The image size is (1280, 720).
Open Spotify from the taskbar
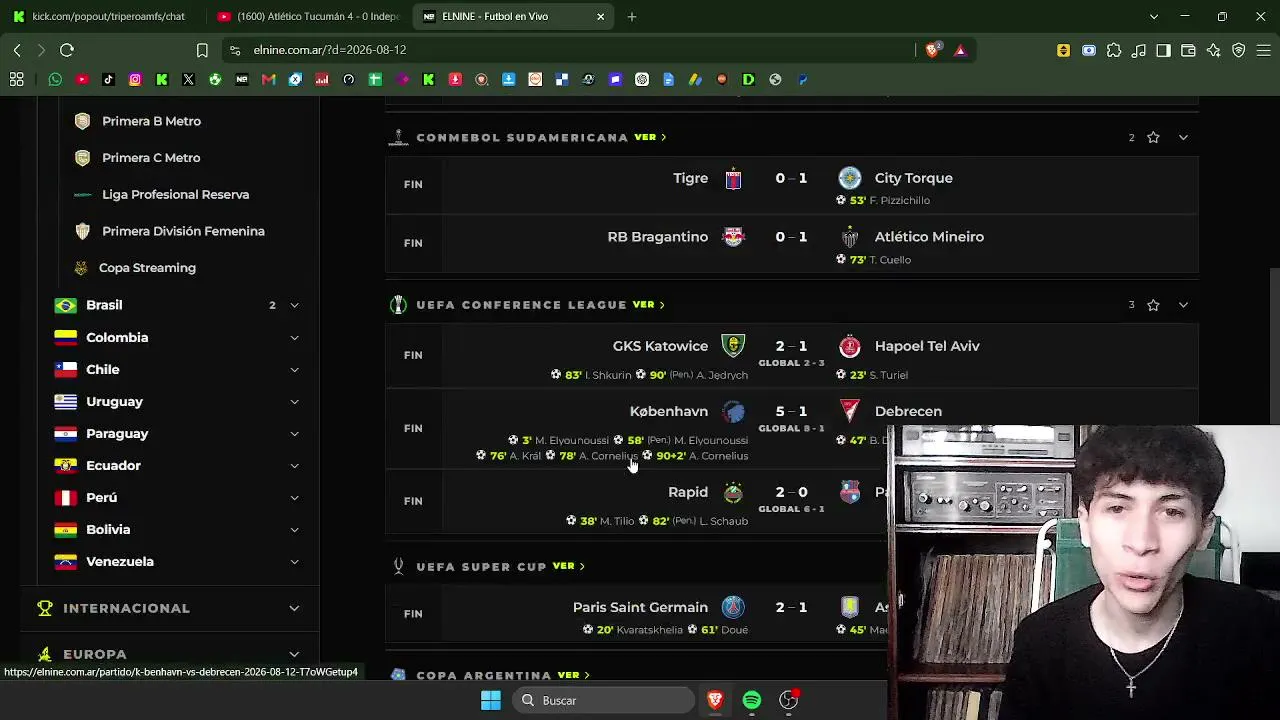[x=752, y=700]
